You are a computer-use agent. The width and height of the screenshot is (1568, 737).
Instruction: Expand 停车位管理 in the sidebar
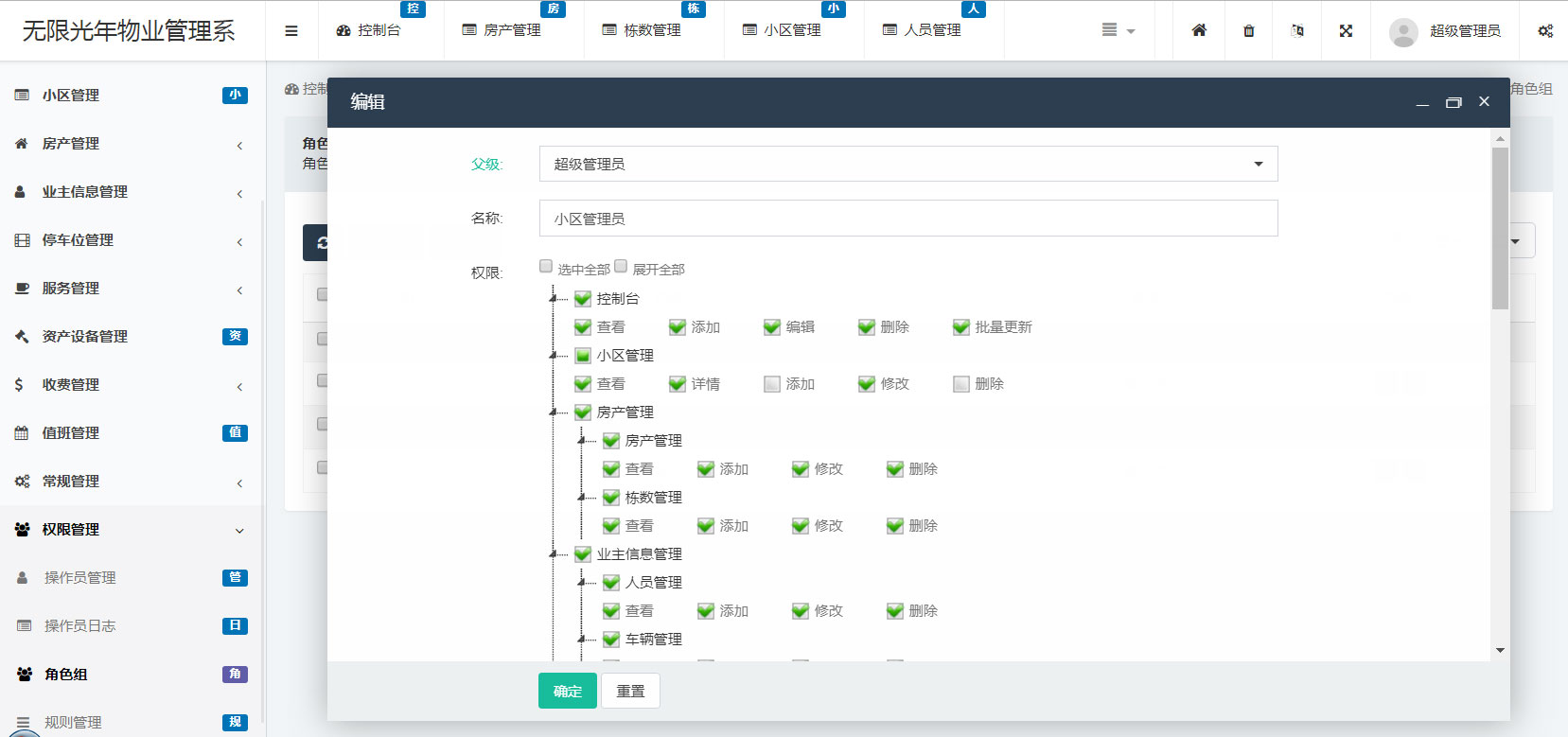tap(131, 240)
